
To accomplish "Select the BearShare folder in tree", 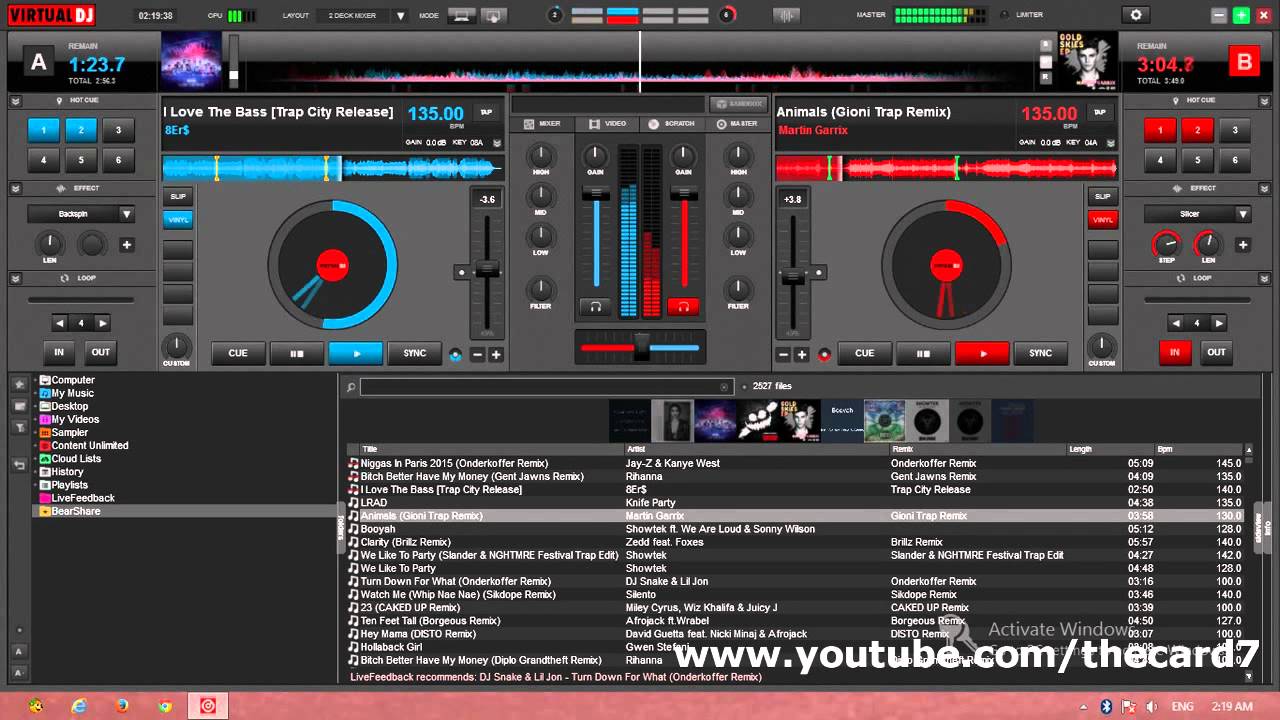I will click(76, 511).
